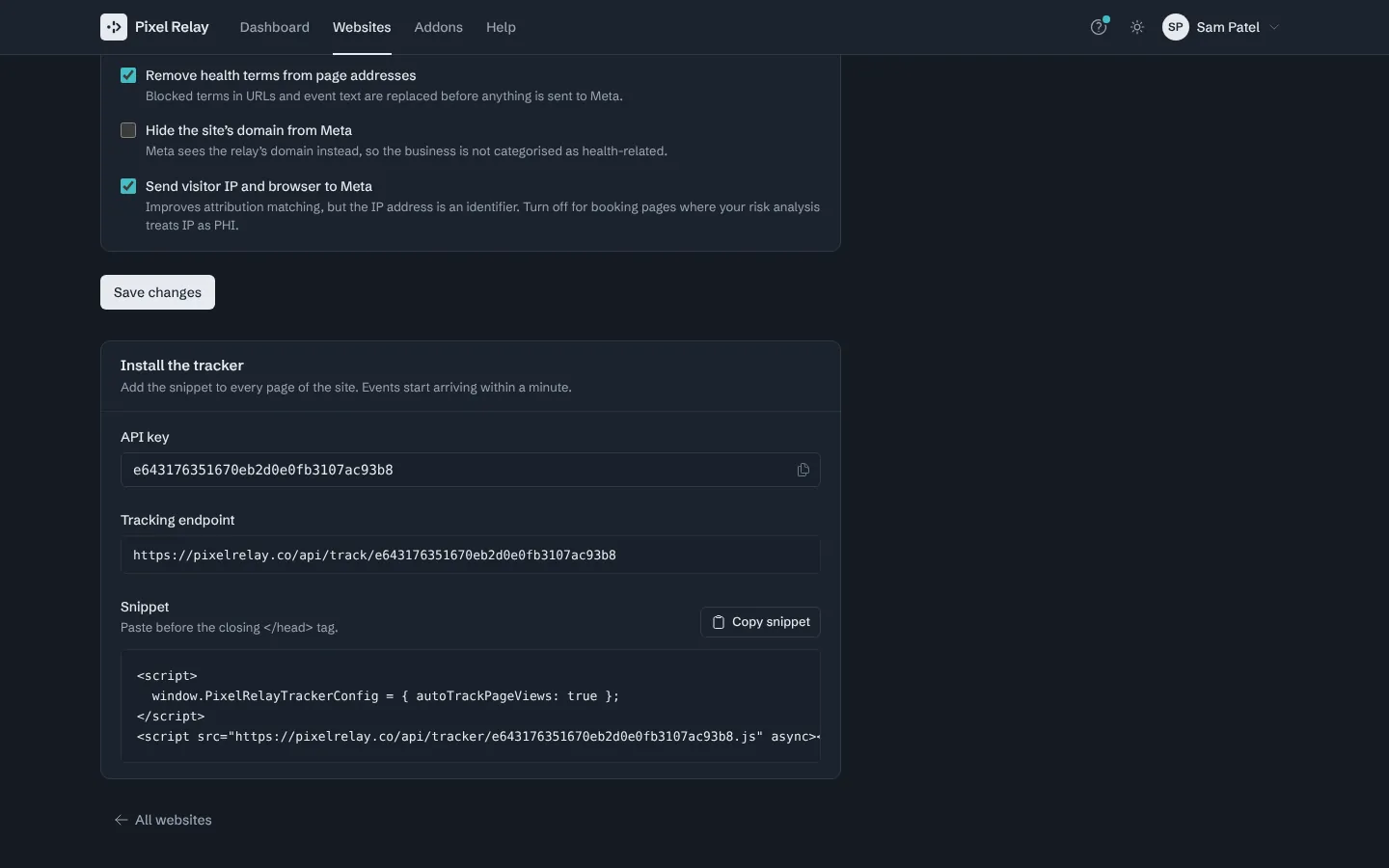Click 'Paste before the closing </head> tag.' text
Viewport: 1389px width, 868px height.
tap(230, 628)
